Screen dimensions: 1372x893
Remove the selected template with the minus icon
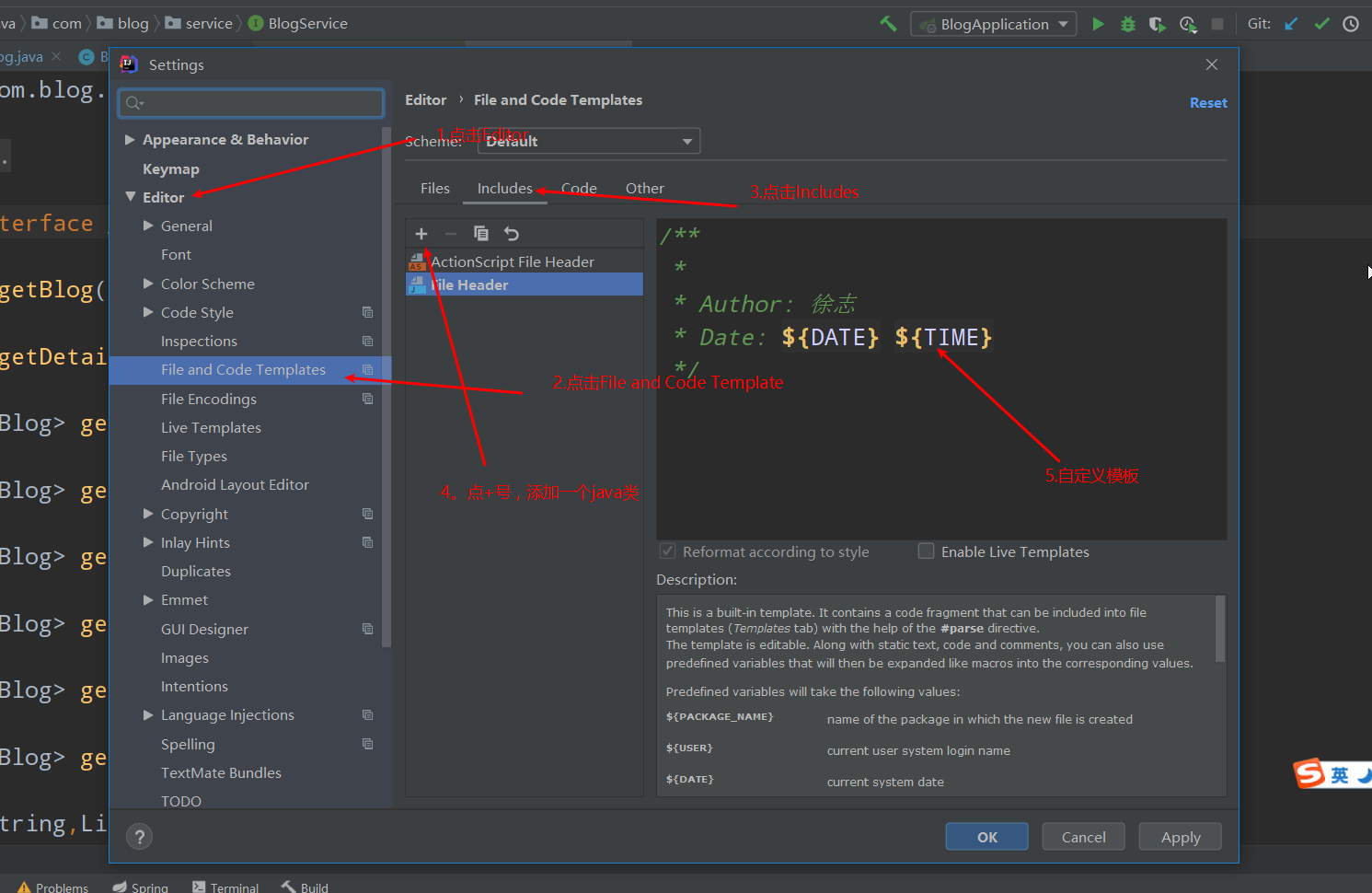tap(451, 234)
